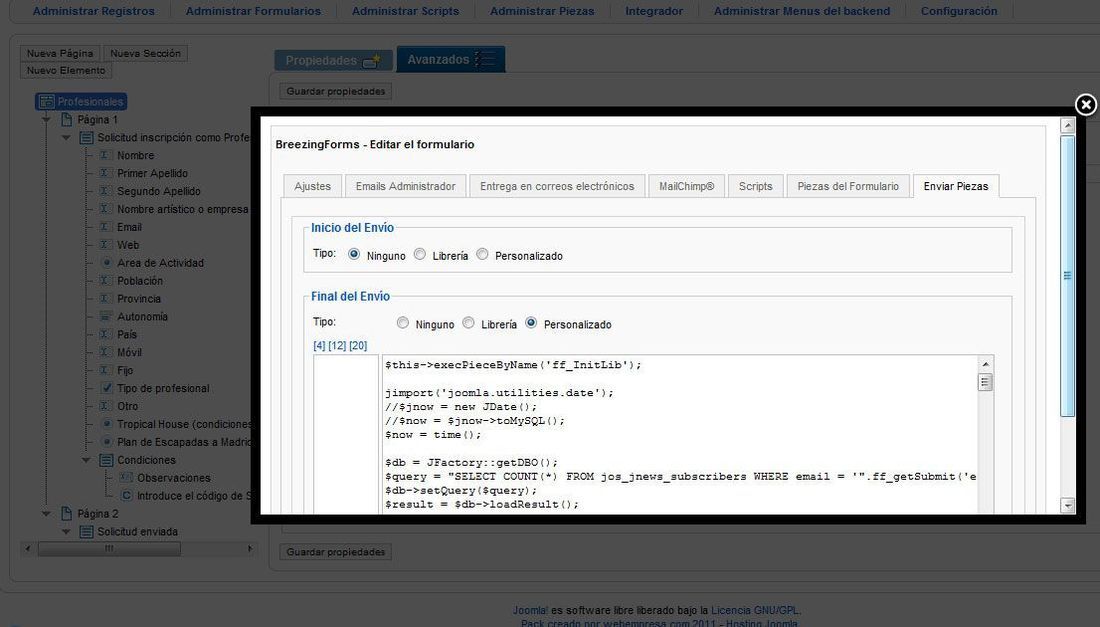Select Librería for Inicio del Envío
This screenshot has height=627, width=1100.
(x=420, y=254)
